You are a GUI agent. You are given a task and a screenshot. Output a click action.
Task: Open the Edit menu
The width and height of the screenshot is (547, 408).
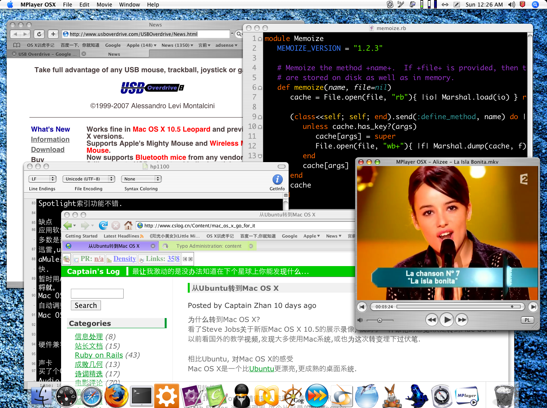(84, 5)
